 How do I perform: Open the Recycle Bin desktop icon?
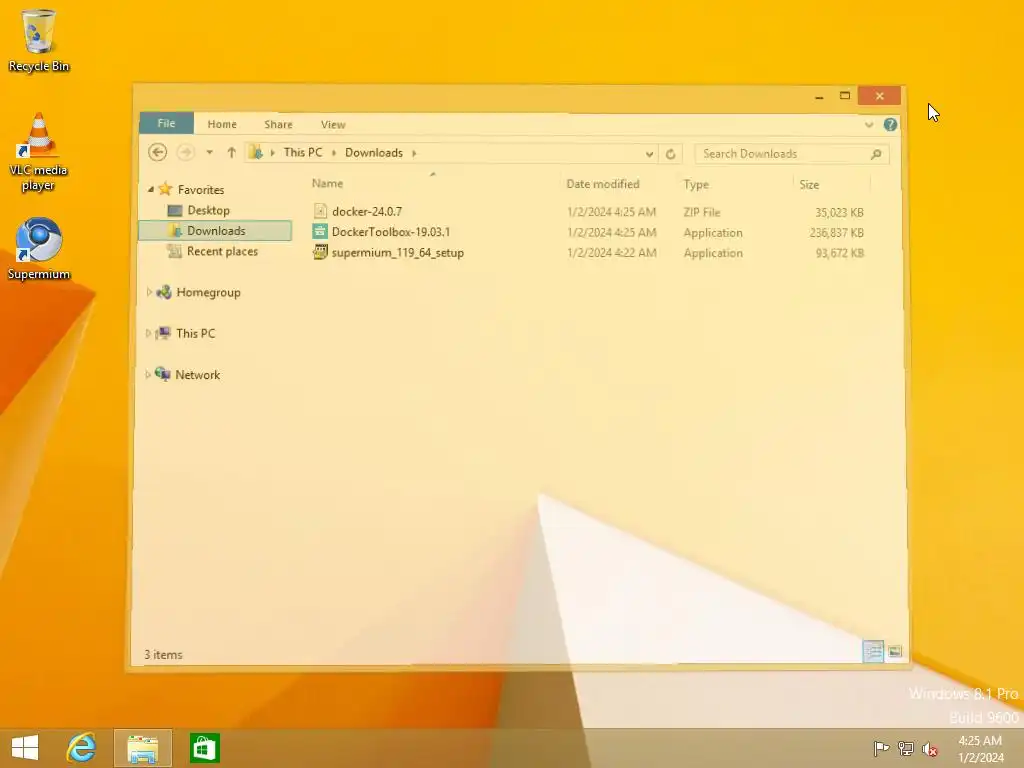(38, 40)
